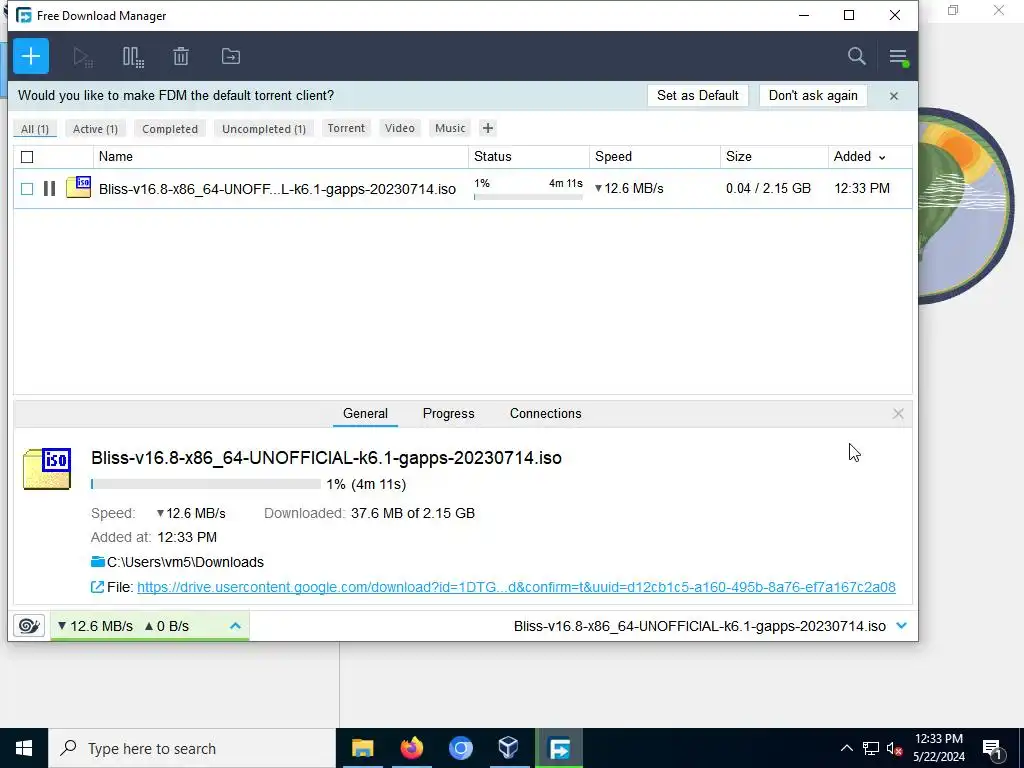Click the download speed indicator in status bar

click(x=95, y=626)
